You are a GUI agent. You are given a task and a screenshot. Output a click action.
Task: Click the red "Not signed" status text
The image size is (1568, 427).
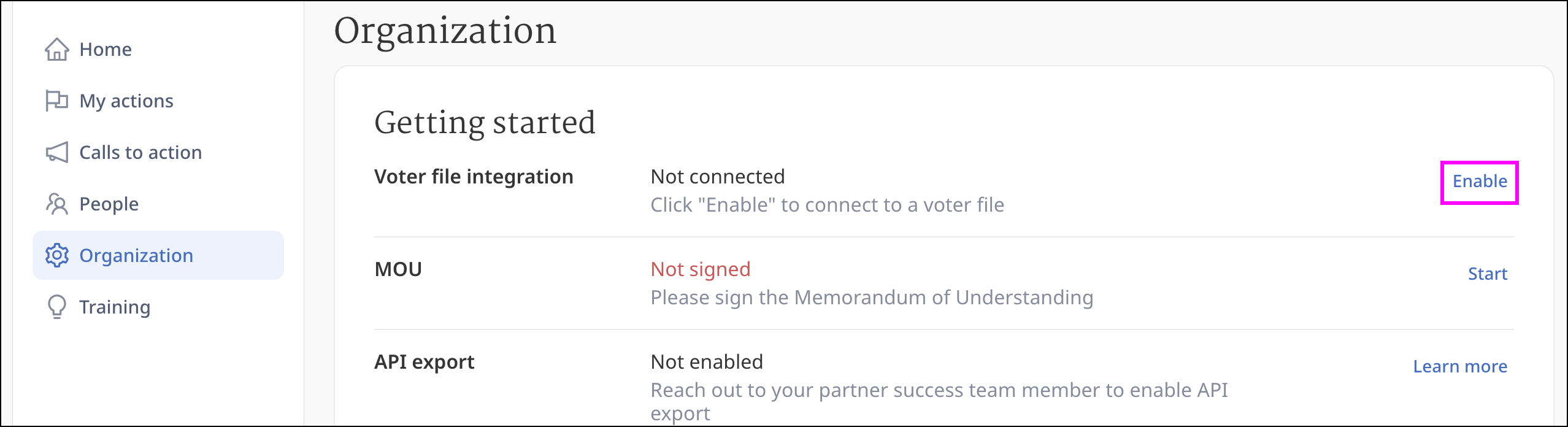click(x=701, y=269)
